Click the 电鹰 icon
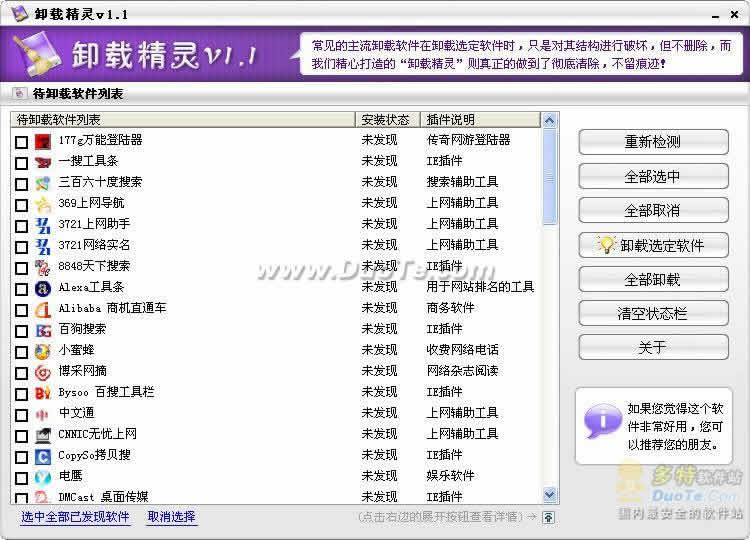 [43, 477]
